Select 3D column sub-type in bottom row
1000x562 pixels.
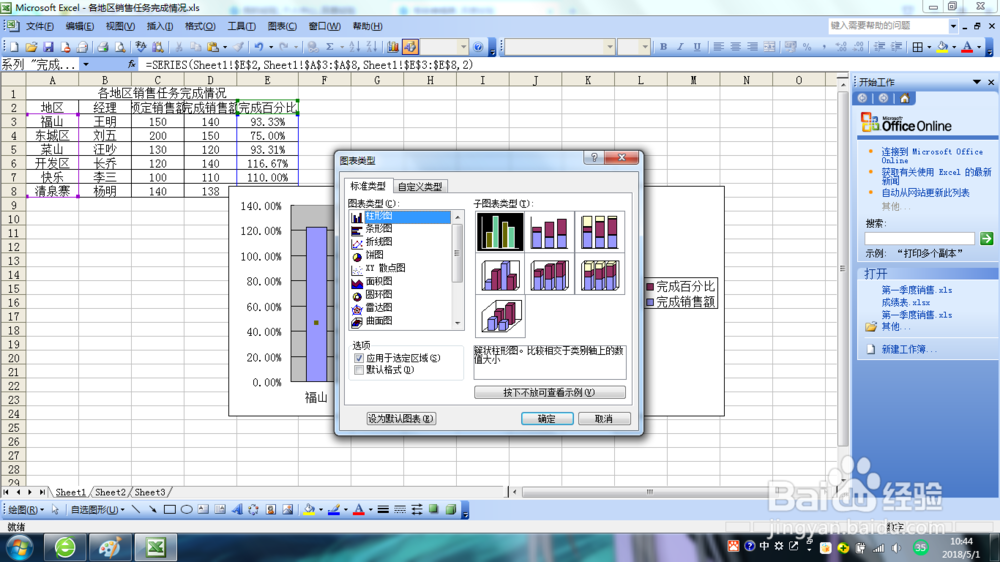coord(501,316)
